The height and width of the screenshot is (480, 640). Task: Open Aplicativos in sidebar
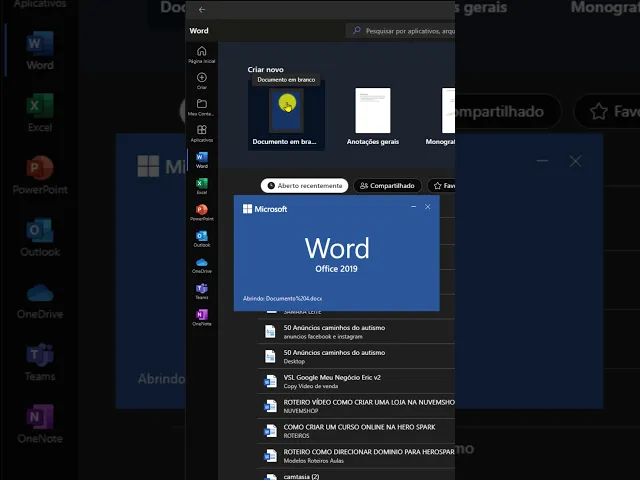pyautogui.click(x=202, y=133)
